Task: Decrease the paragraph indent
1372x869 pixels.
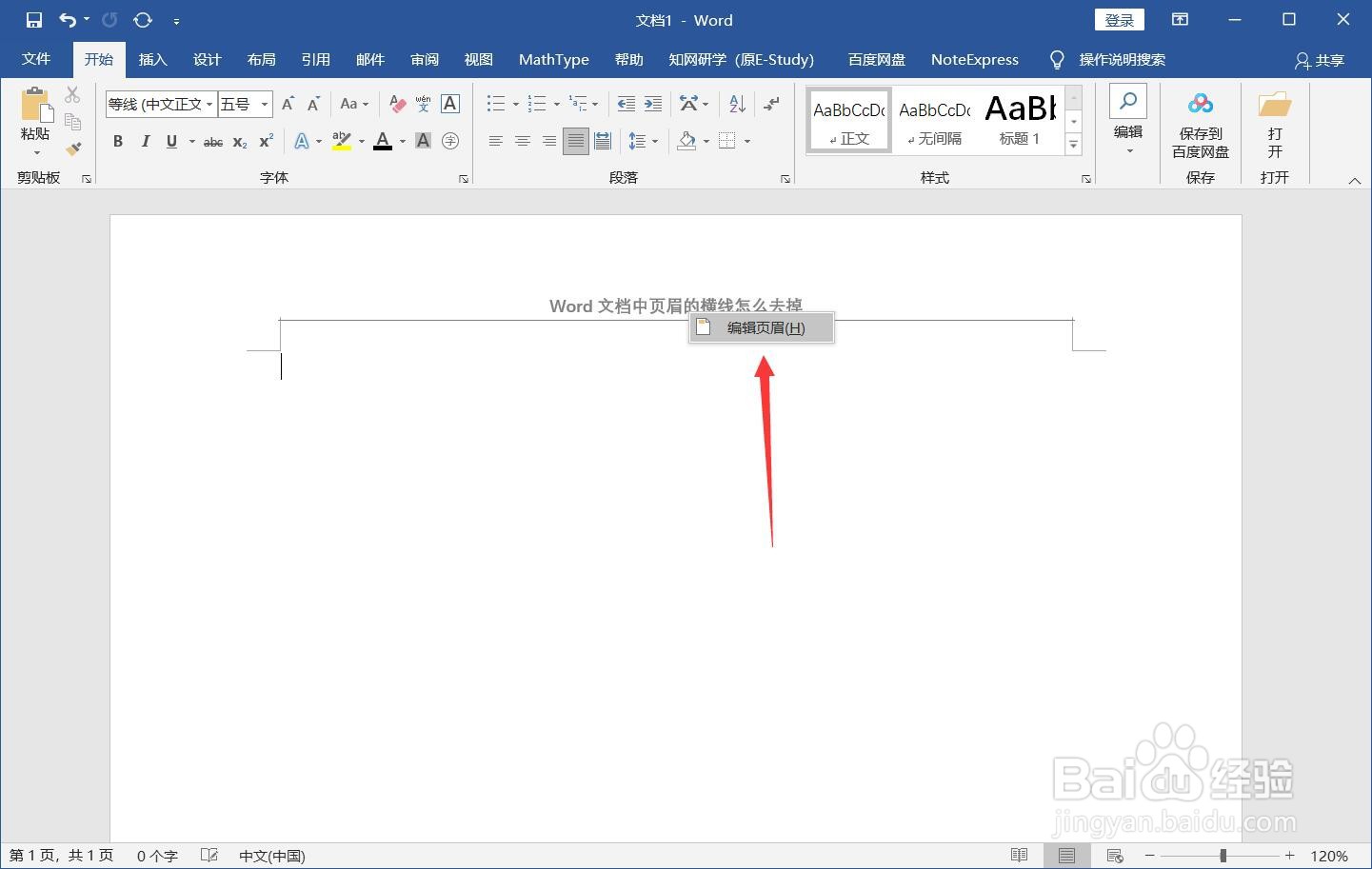Action: tap(626, 104)
